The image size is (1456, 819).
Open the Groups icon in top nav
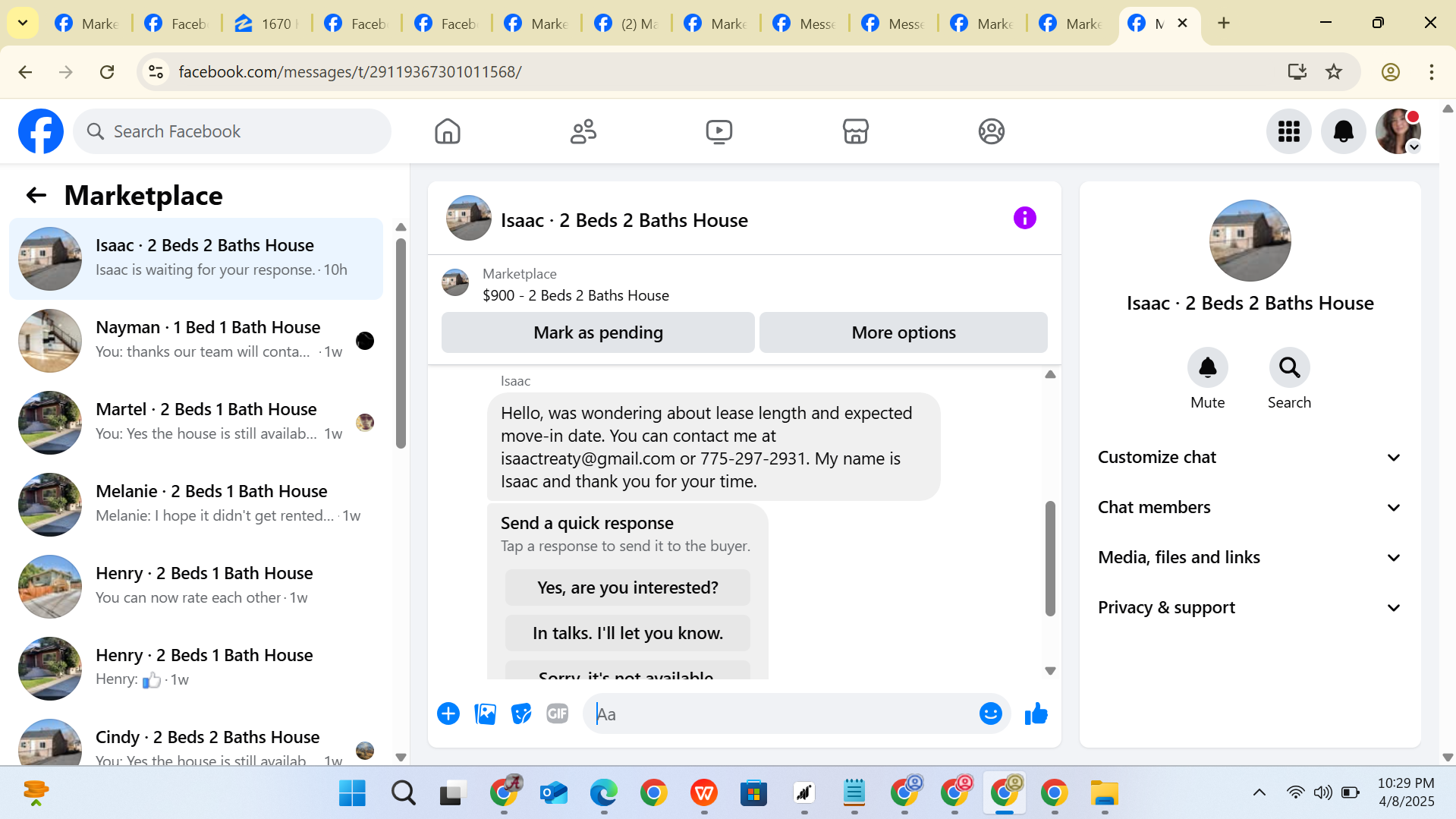[x=991, y=131]
